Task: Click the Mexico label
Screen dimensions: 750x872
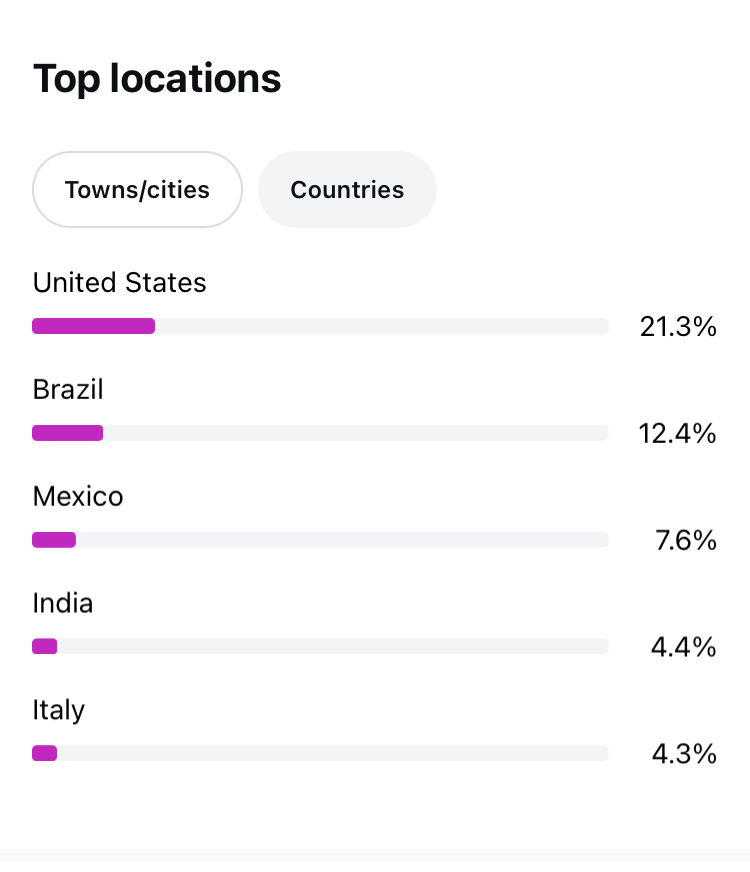Action: [x=78, y=496]
